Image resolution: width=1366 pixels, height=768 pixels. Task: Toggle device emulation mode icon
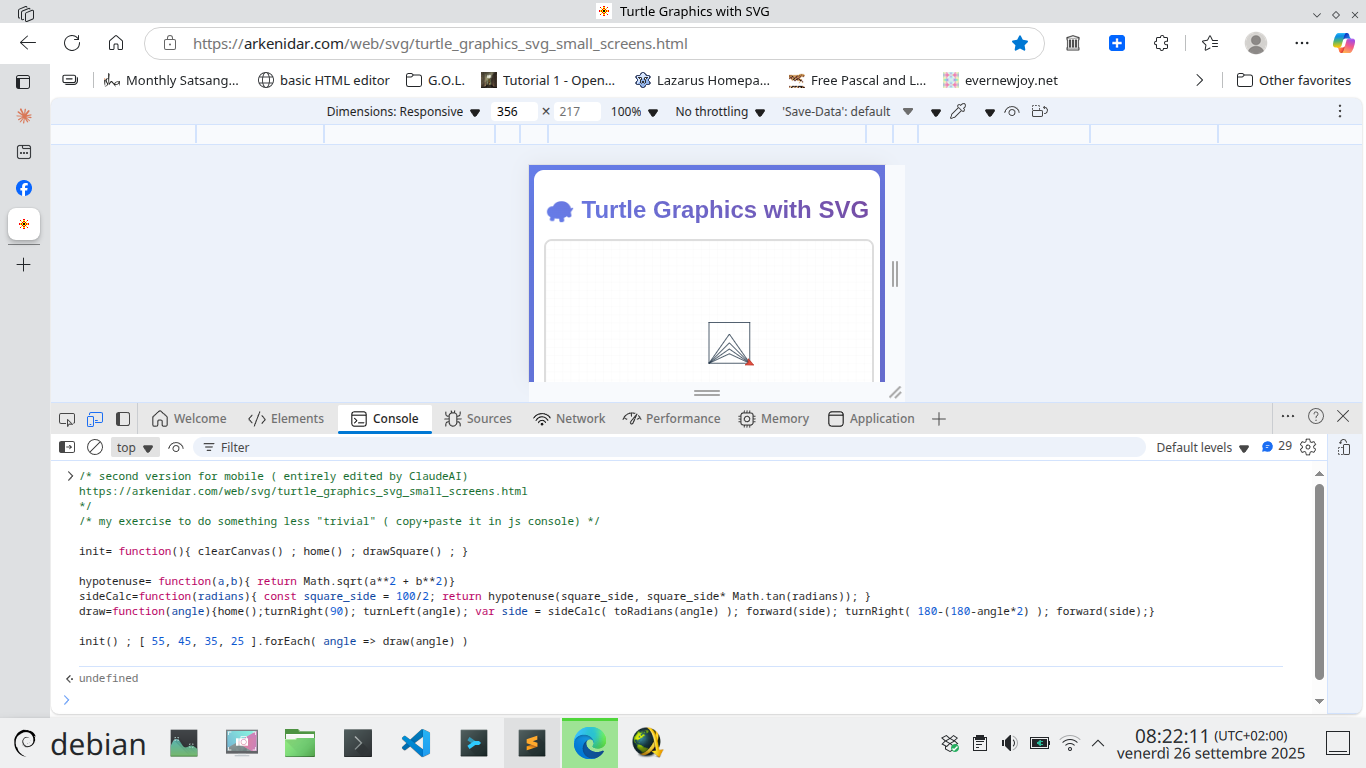[95, 419]
